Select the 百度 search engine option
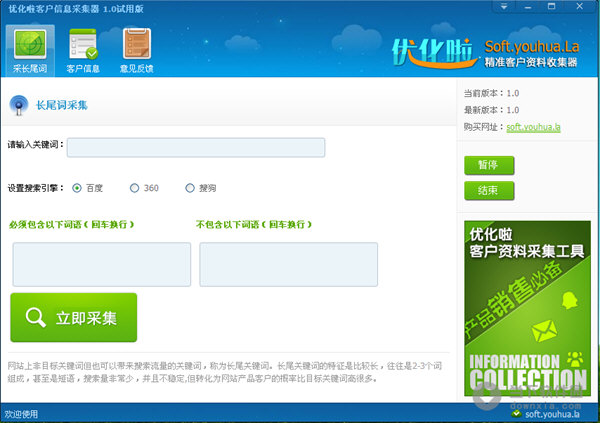 77,188
